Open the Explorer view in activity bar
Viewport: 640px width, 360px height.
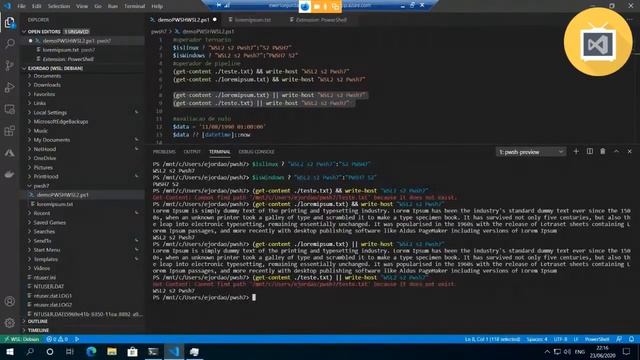pyautogui.click(x=10, y=22)
